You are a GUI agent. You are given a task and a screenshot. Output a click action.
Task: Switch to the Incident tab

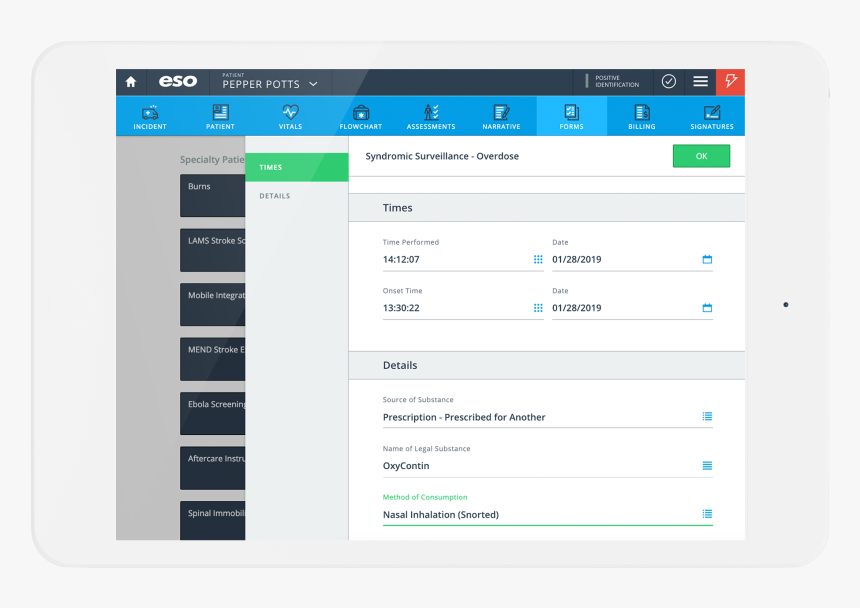150,117
